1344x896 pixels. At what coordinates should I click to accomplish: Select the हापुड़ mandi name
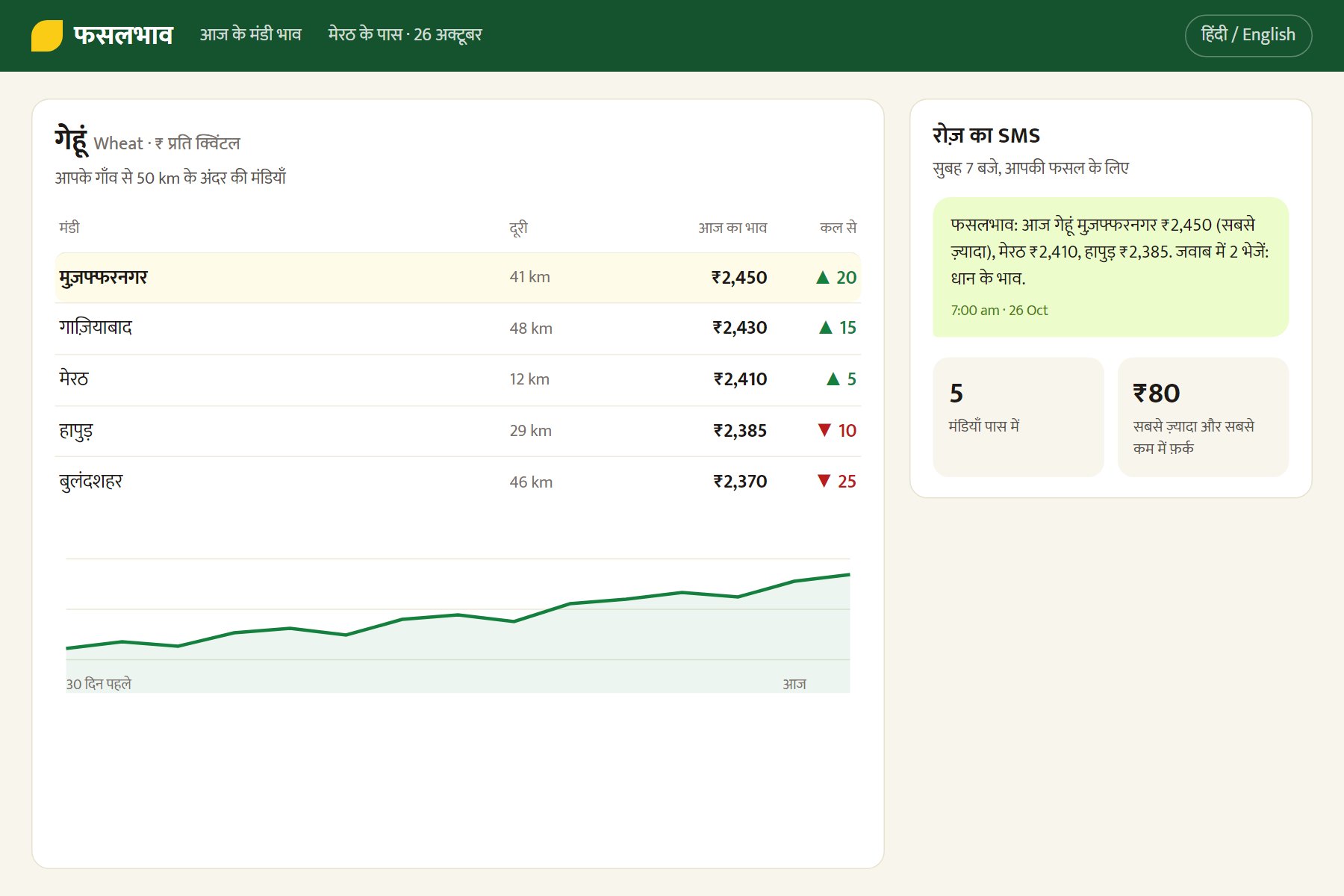click(x=76, y=431)
